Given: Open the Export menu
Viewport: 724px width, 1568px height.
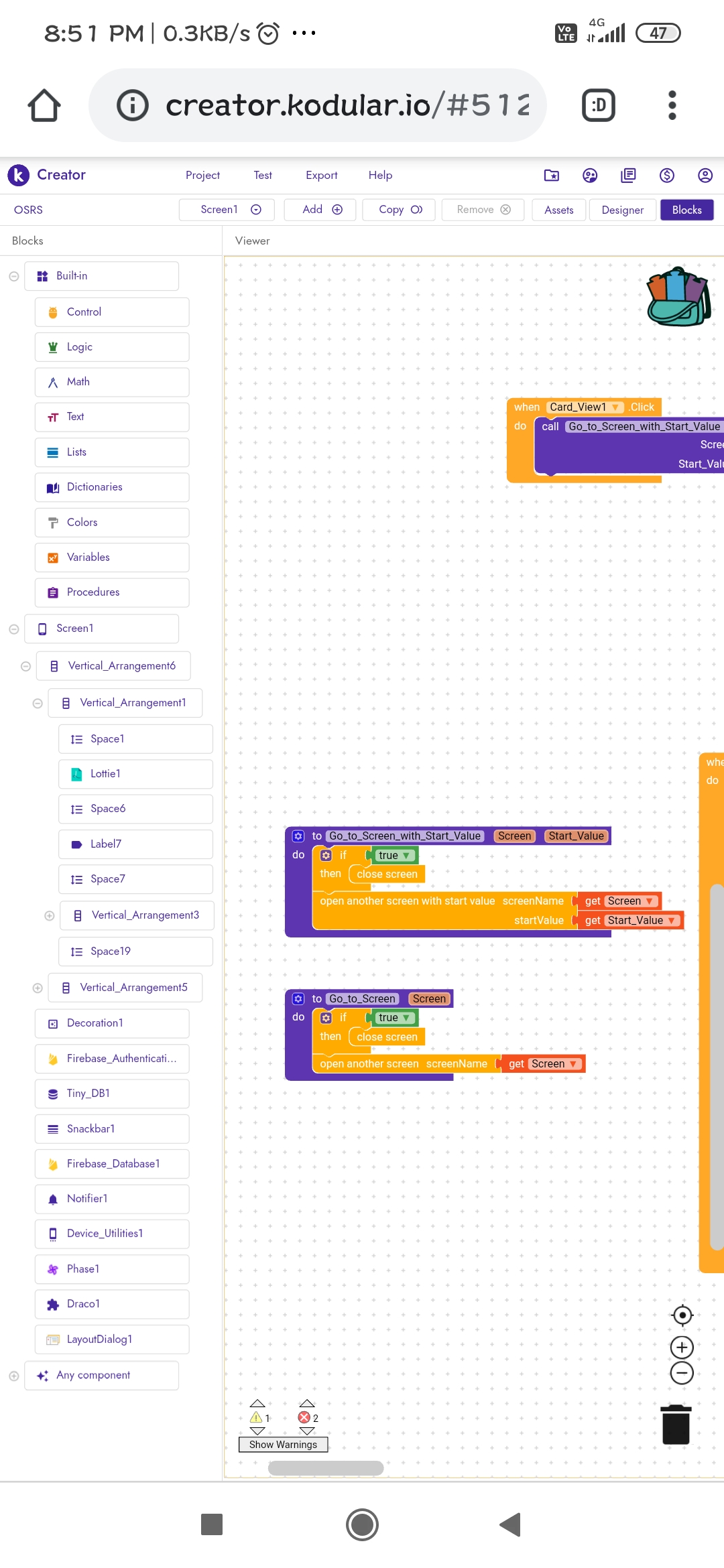Looking at the screenshot, I should (321, 176).
